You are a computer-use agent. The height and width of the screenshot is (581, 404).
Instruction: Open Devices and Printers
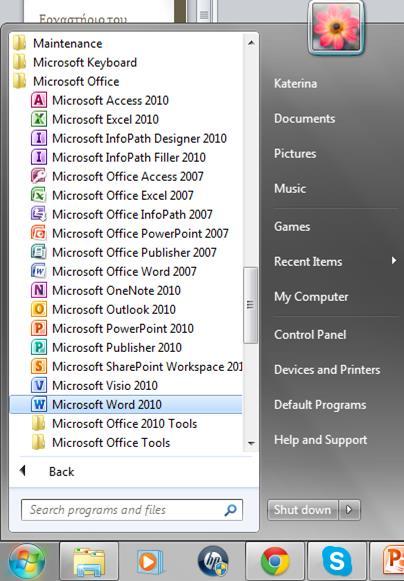click(x=327, y=370)
